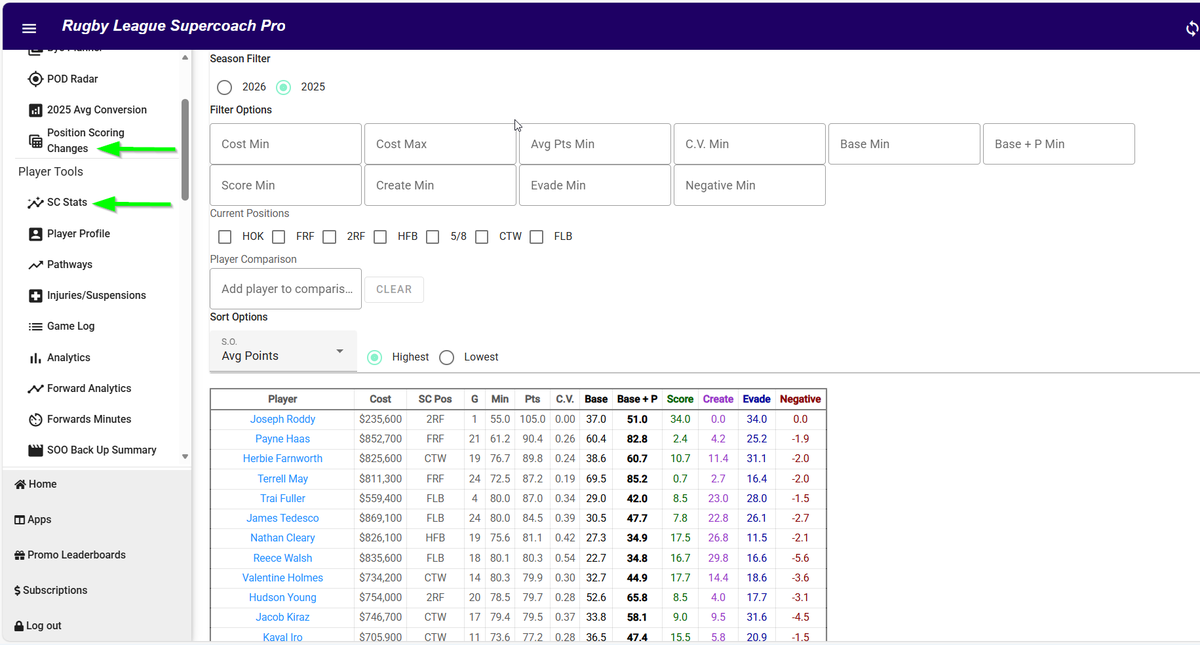Choose the Highest sort order radio

point(375,357)
